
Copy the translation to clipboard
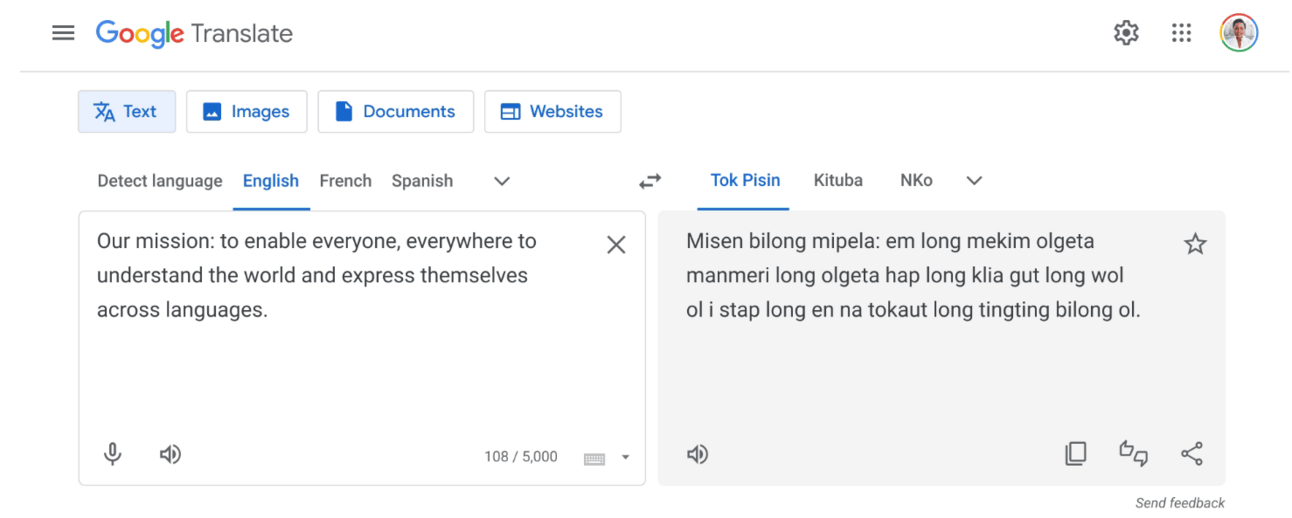pos(1075,454)
